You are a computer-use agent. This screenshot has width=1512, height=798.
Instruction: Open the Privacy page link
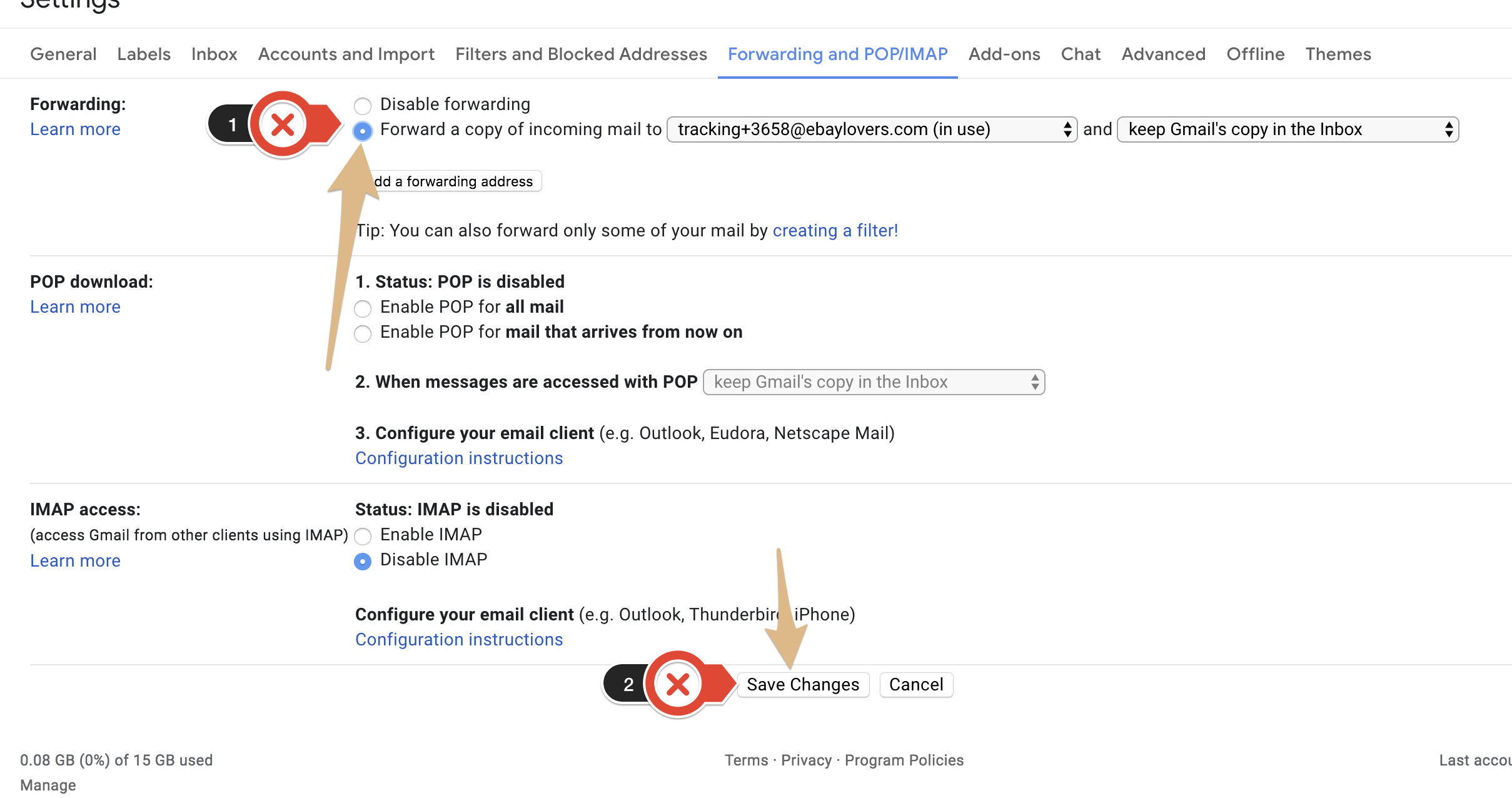point(805,760)
